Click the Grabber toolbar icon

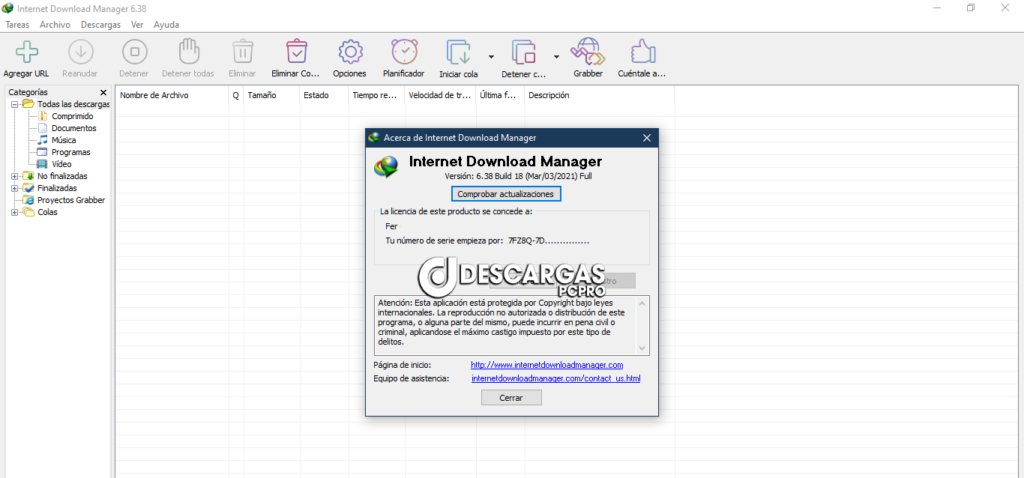(x=587, y=52)
